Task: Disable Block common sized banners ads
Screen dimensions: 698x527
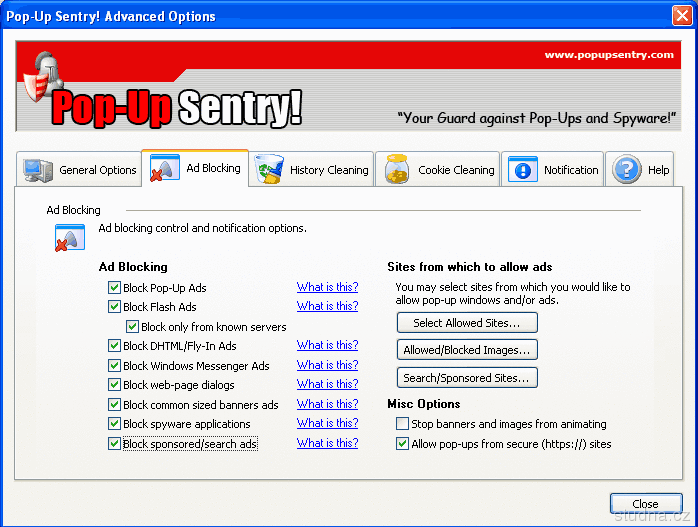Action: tap(114, 405)
